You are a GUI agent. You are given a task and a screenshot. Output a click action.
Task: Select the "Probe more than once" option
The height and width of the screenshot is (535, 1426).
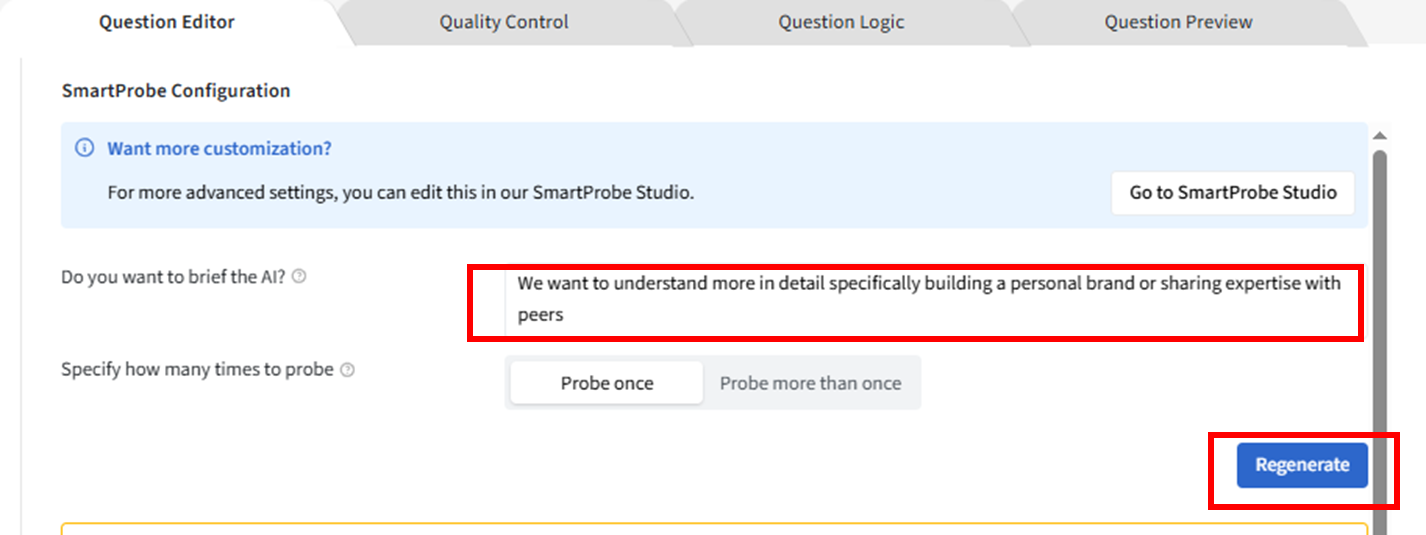[x=810, y=383]
